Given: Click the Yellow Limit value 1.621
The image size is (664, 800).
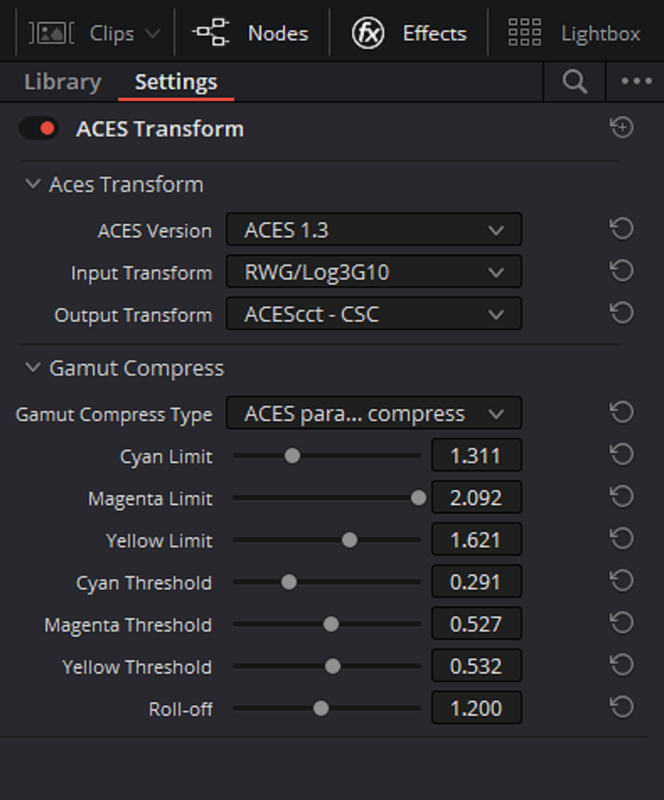Looking at the screenshot, I should tap(477, 539).
